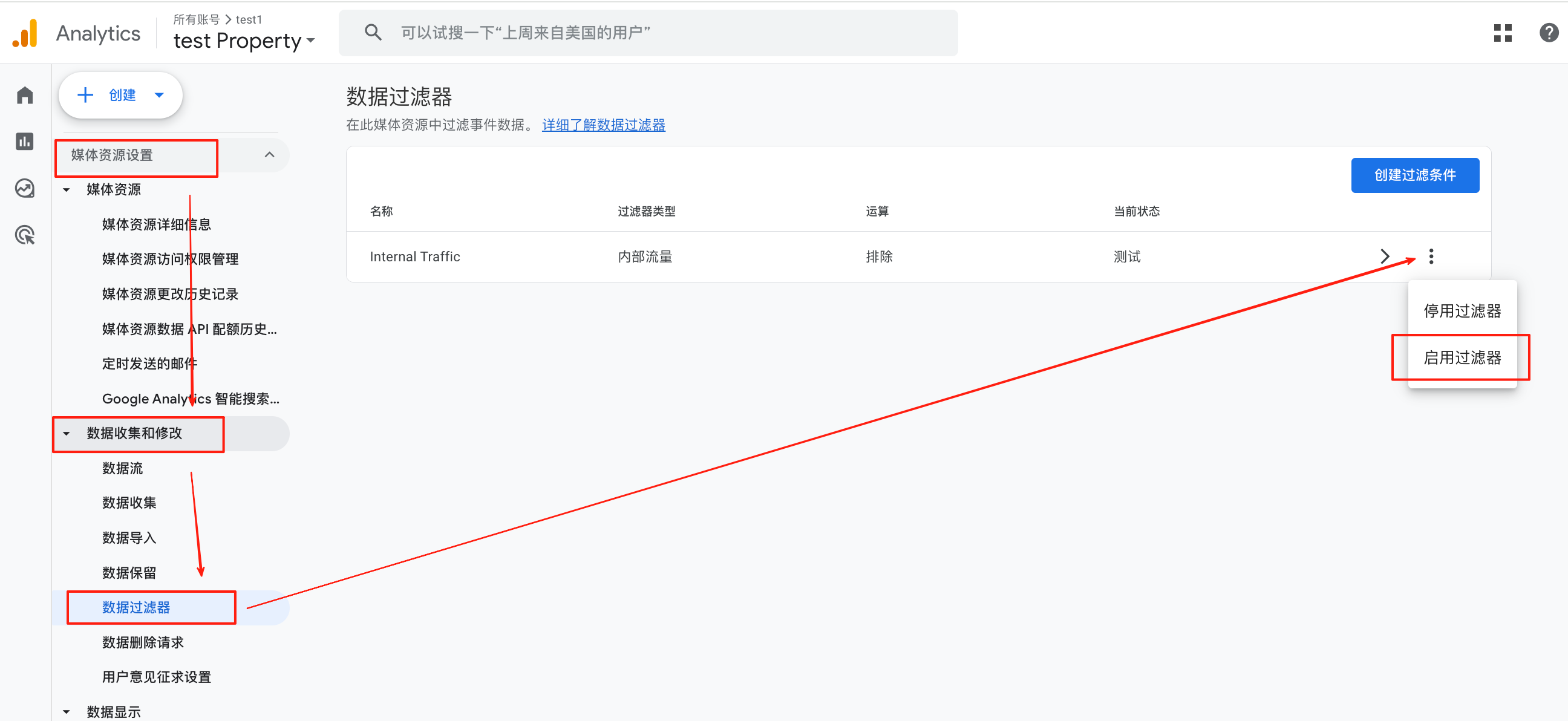Image resolution: width=1568 pixels, height=721 pixels.
Task: Click the 创建过滤条件 button
Action: tap(1414, 175)
